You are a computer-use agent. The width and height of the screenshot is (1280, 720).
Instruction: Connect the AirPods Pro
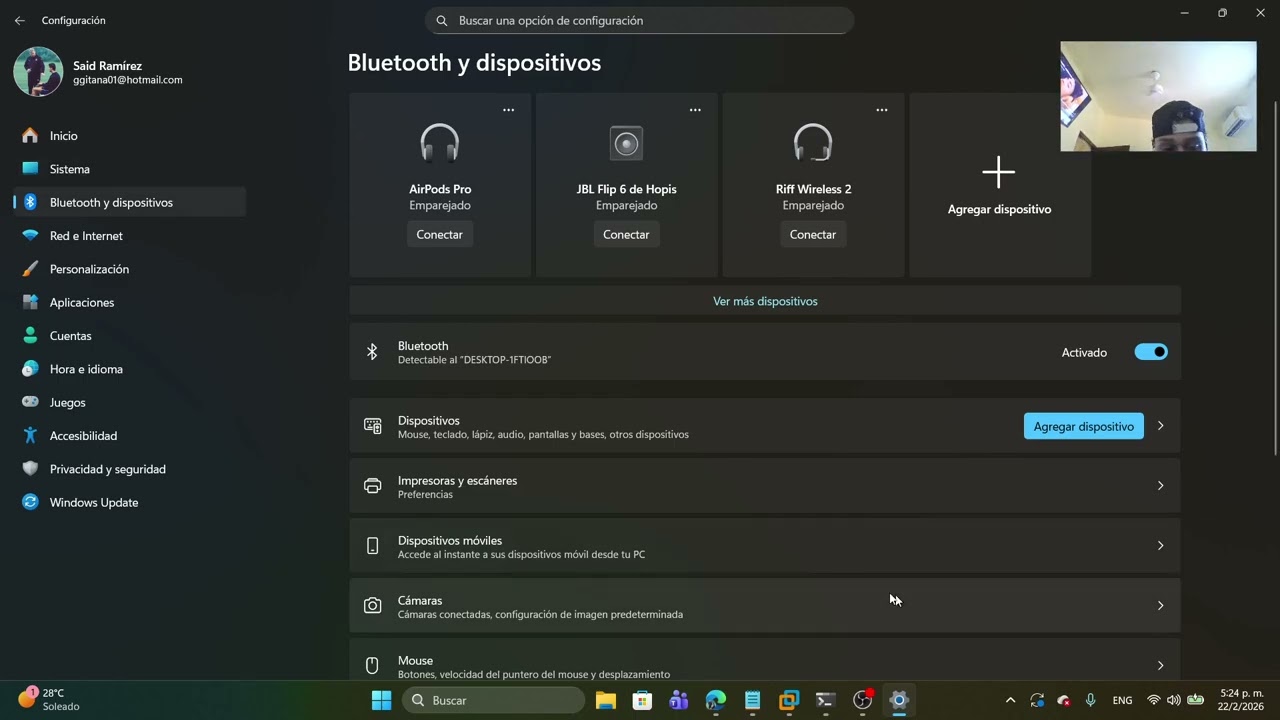(440, 234)
